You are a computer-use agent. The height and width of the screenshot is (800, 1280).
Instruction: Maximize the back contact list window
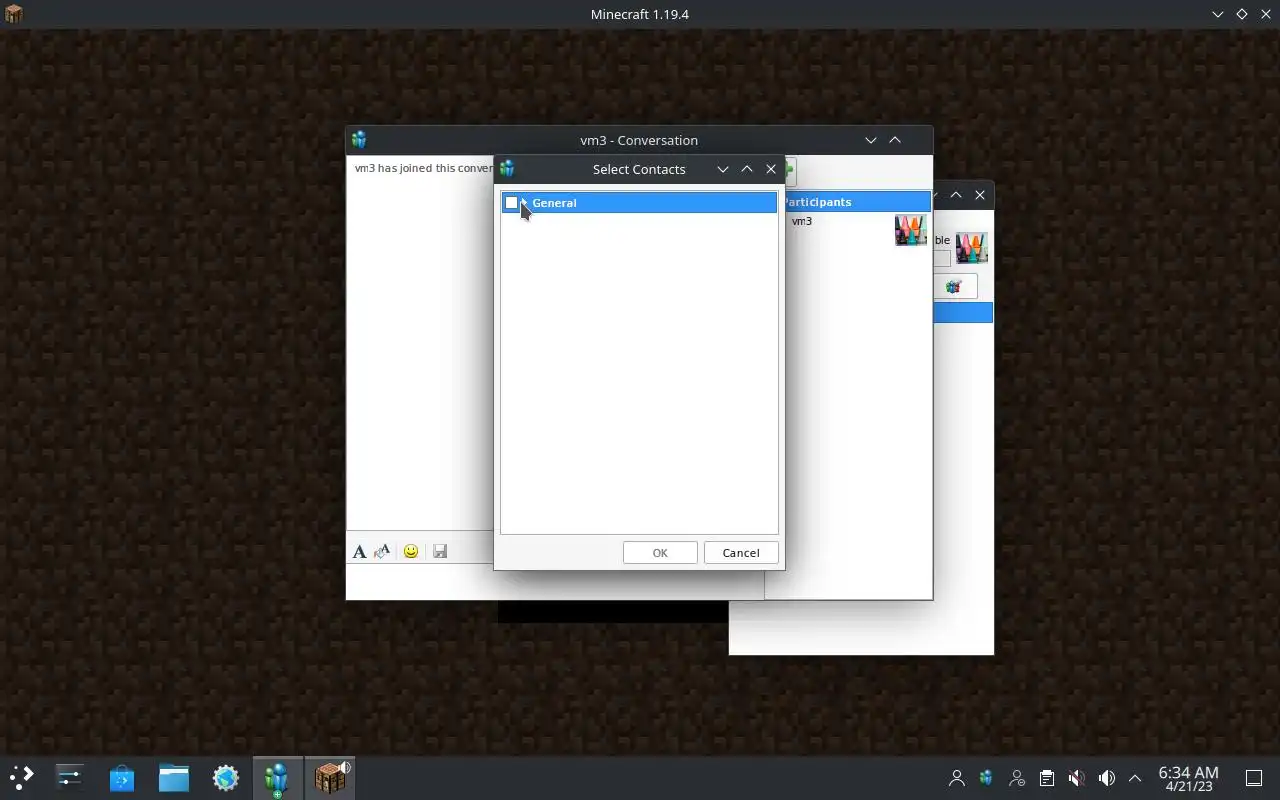[x=956, y=195]
